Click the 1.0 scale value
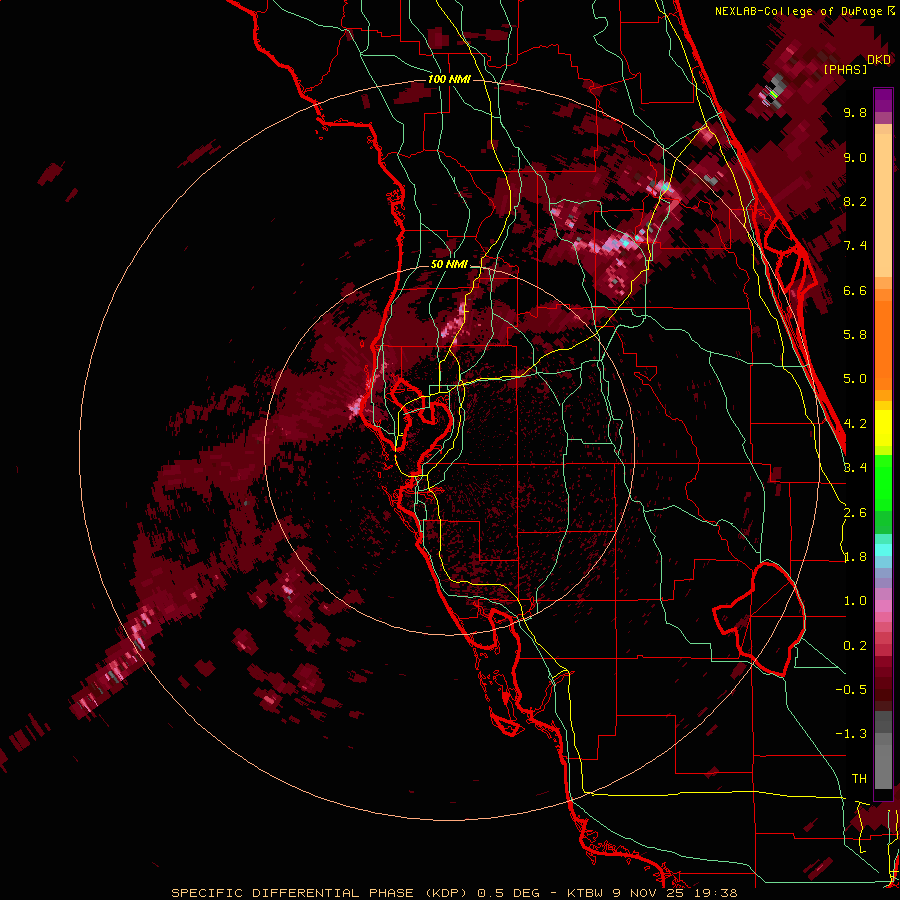 click(855, 601)
